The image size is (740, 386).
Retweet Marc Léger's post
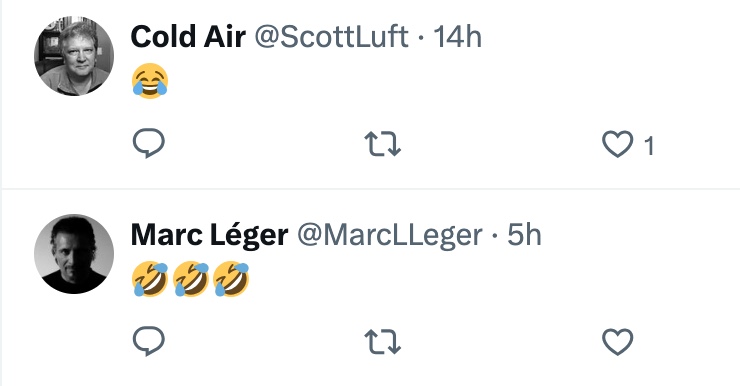pyautogui.click(x=383, y=342)
